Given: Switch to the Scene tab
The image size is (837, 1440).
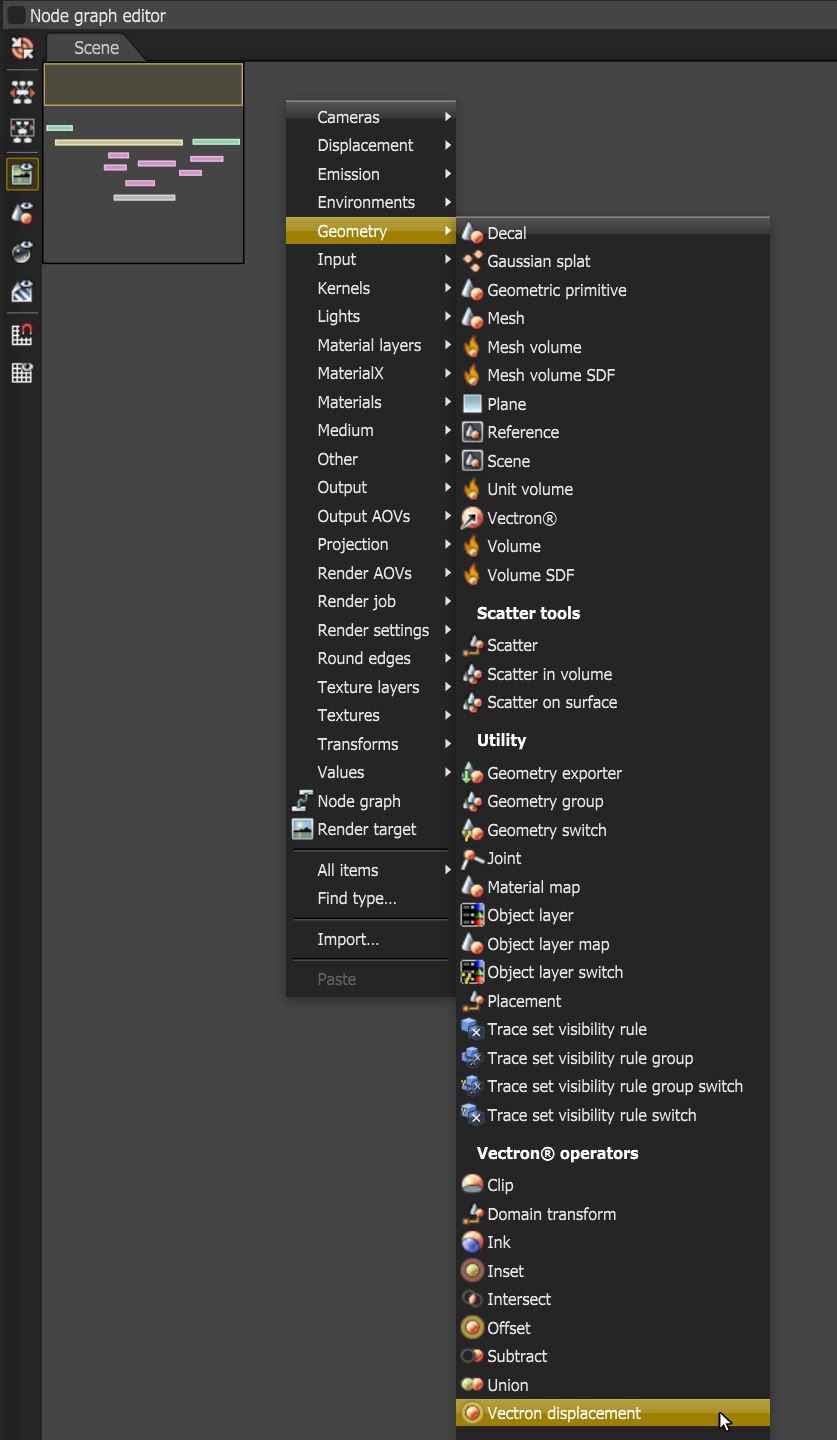Looking at the screenshot, I should pos(96,48).
